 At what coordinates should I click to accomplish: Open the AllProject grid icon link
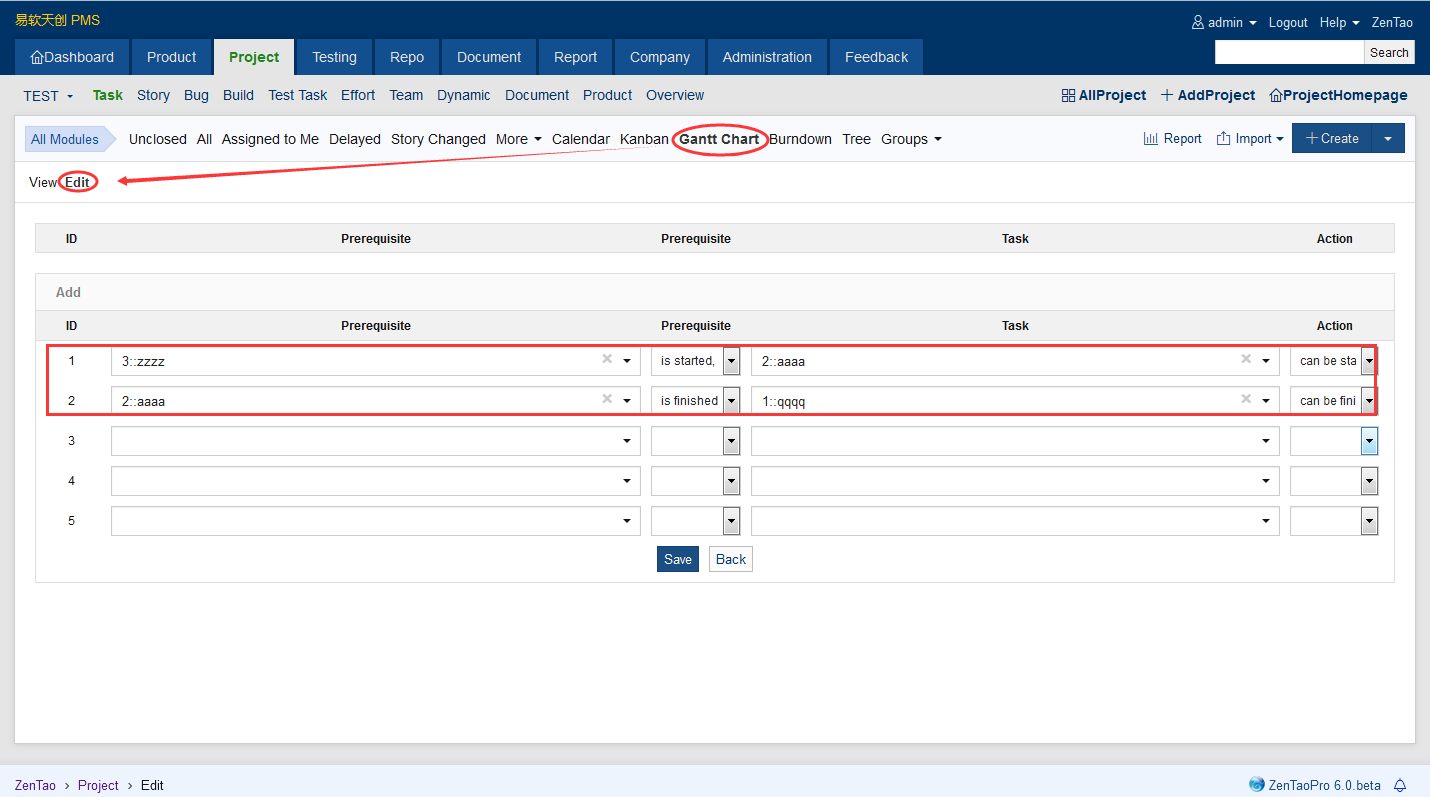click(x=1068, y=96)
